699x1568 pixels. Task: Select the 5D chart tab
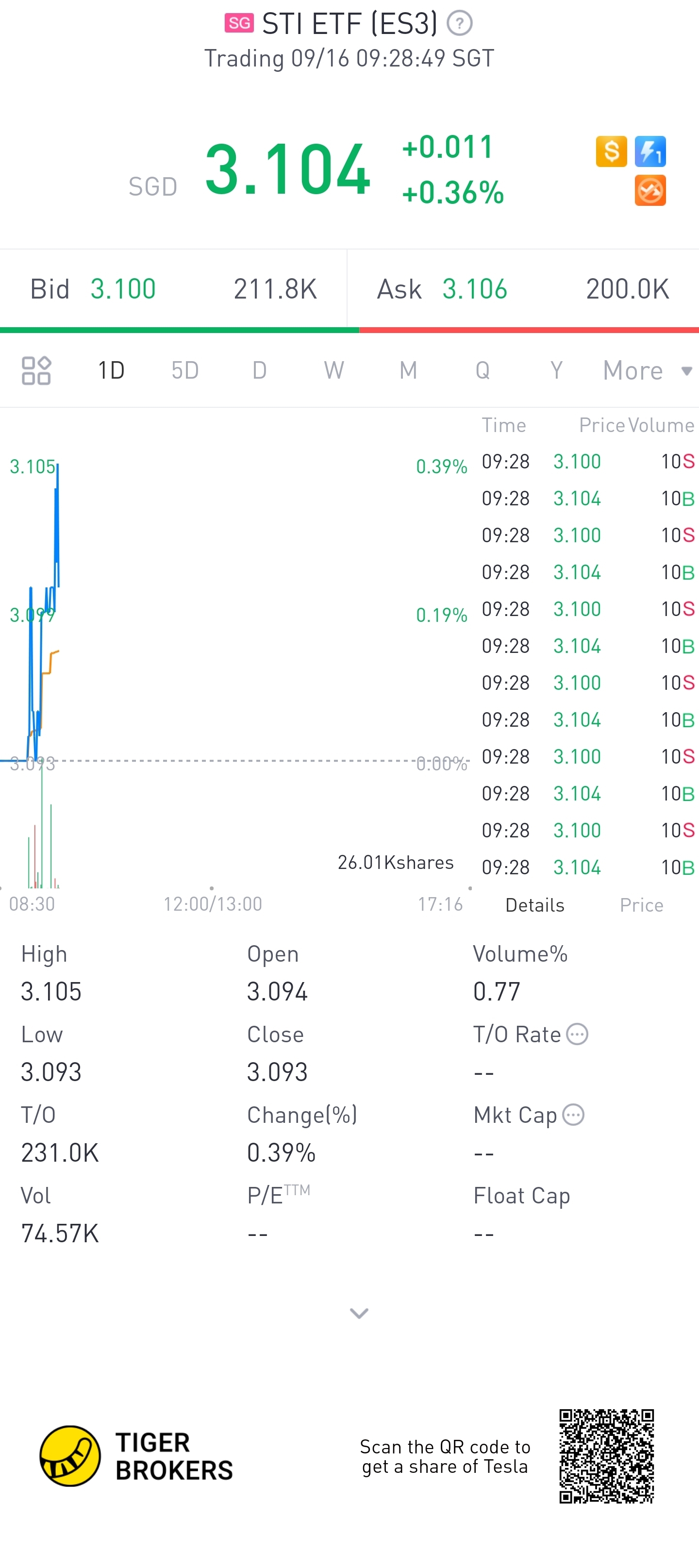(185, 370)
